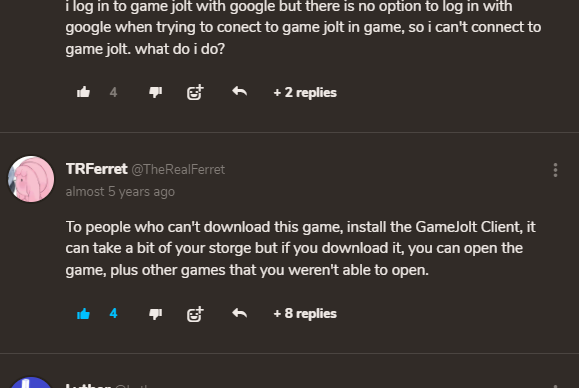Image resolution: width=579 pixels, height=388 pixels.
Task: Click TRFerret's GameJolt Client comment text
Action: 301,248
